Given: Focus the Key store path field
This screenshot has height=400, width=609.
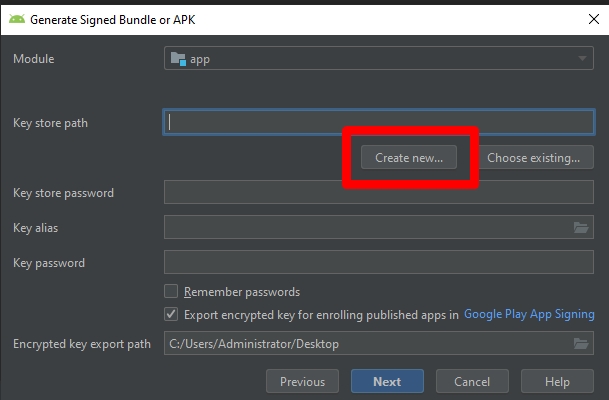Looking at the screenshot, I should coord(379,122).
